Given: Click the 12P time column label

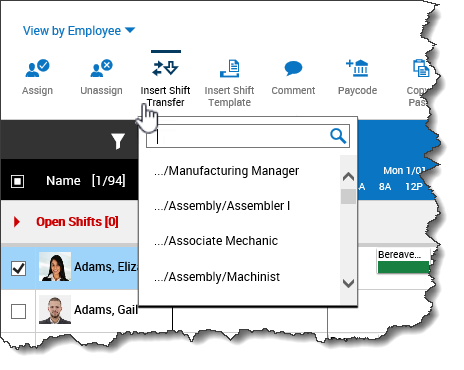Looking at the screenshot, I should pyautogui.click(x=414, y=187).
